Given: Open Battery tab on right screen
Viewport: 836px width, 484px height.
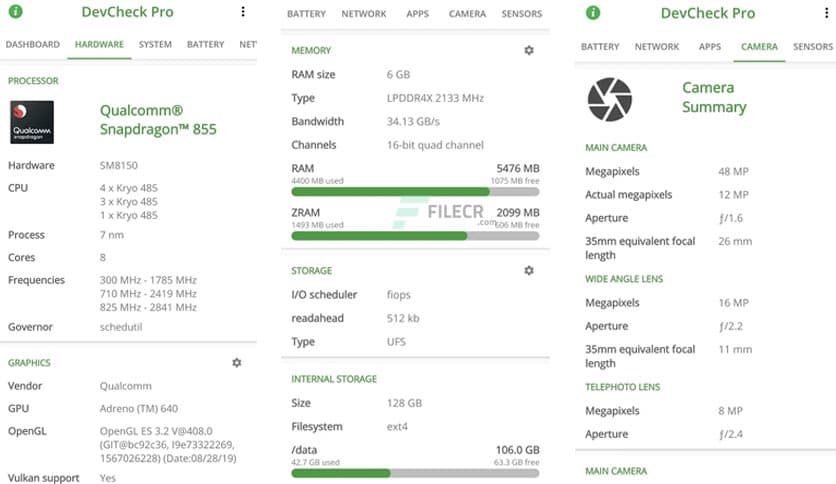Looking at the screenshot, I should point(600,47).
